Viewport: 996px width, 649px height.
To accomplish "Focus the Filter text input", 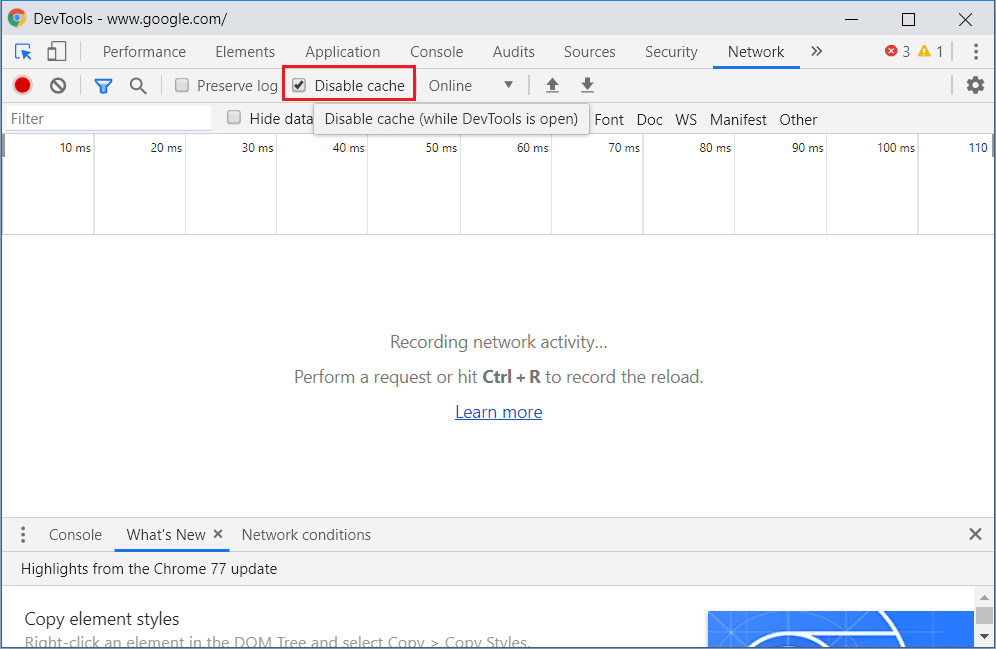I will 109,119.
